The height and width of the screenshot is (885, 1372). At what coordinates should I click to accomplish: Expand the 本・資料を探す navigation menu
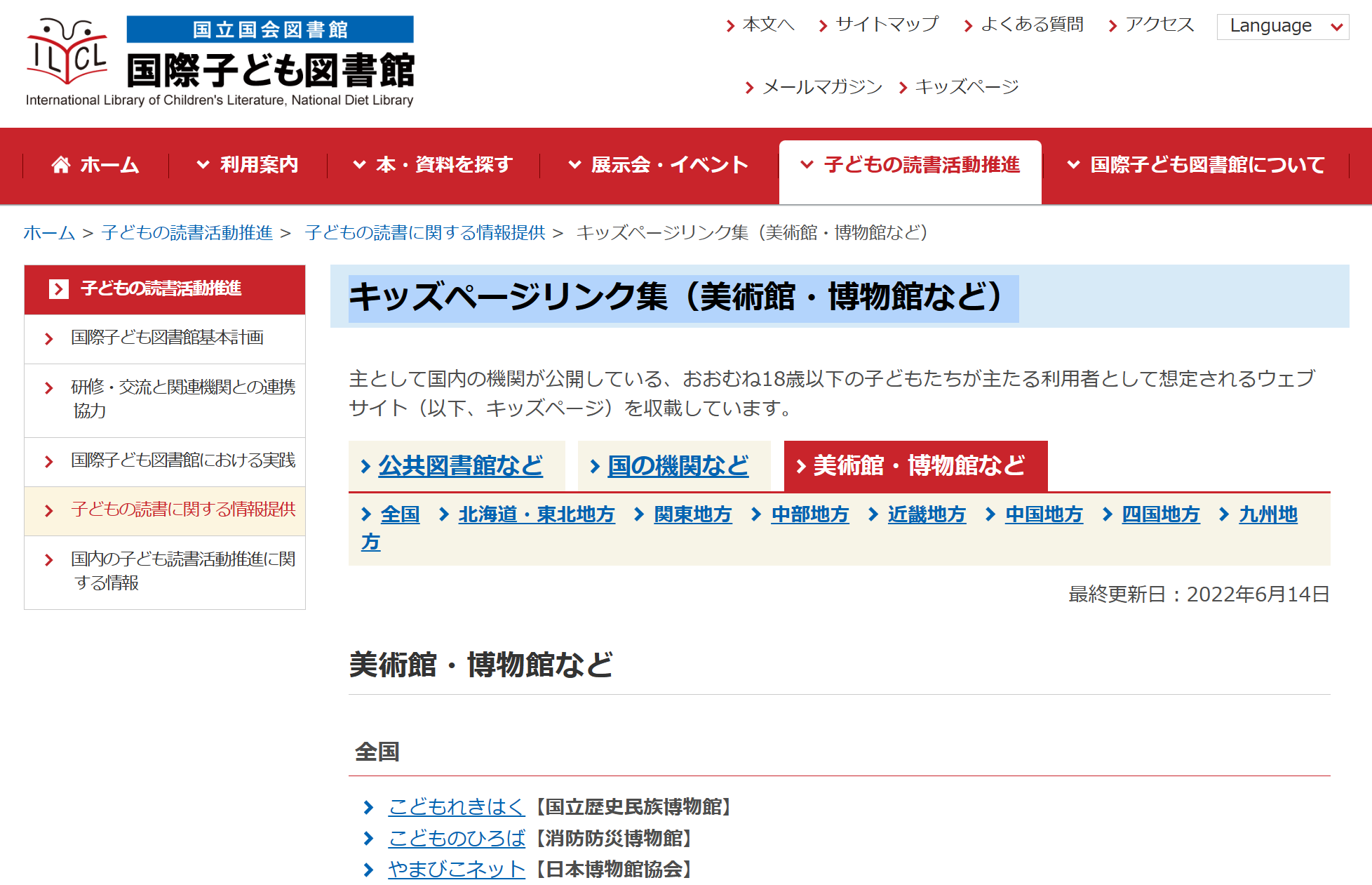pyautogui.click(x=433, y=165)
